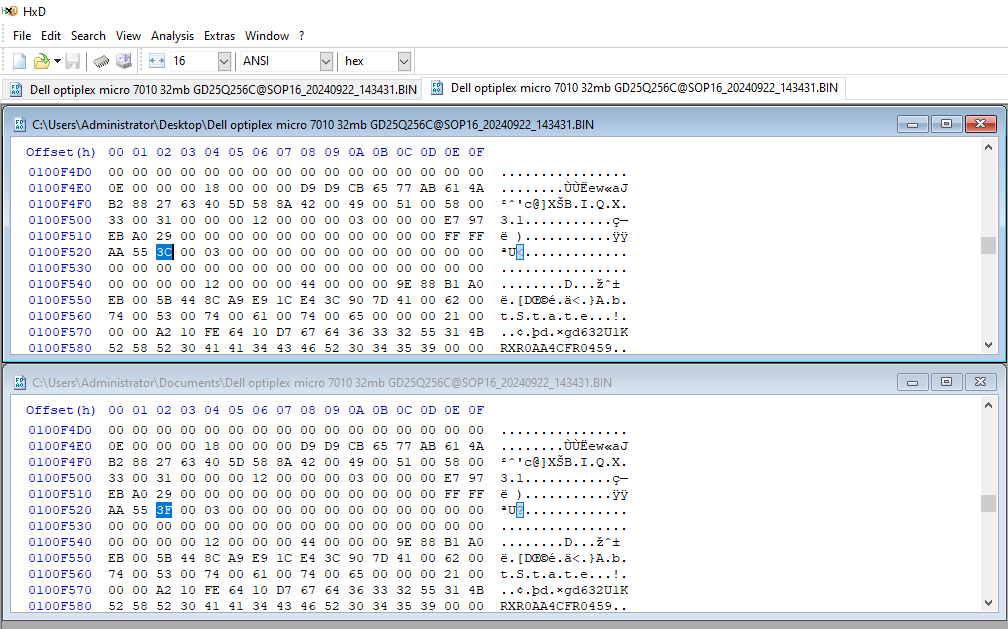Click the Documents file window's document icon
Viewport: 1008px width, 629px height.
tap(19, 383)
